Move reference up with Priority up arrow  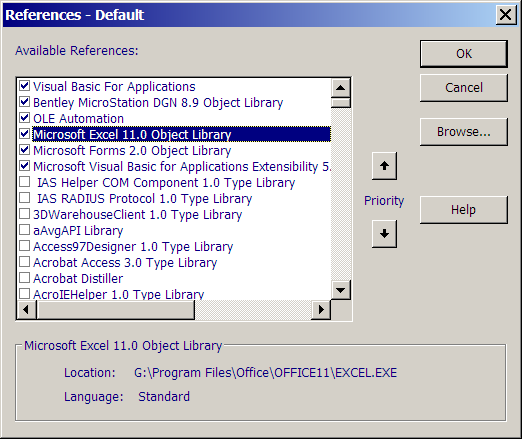coord(384,166)
